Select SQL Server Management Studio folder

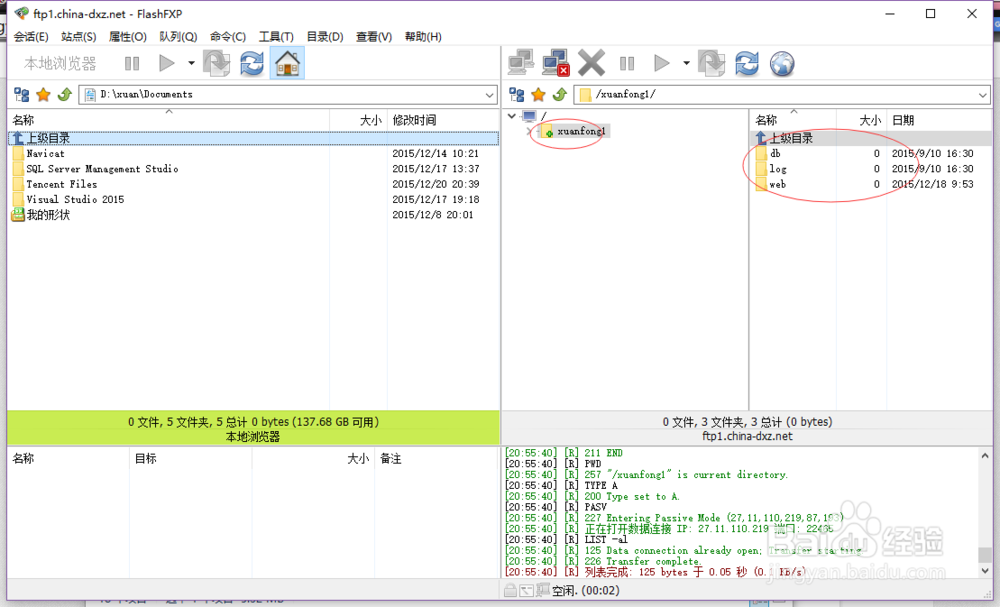coord(102,169)
